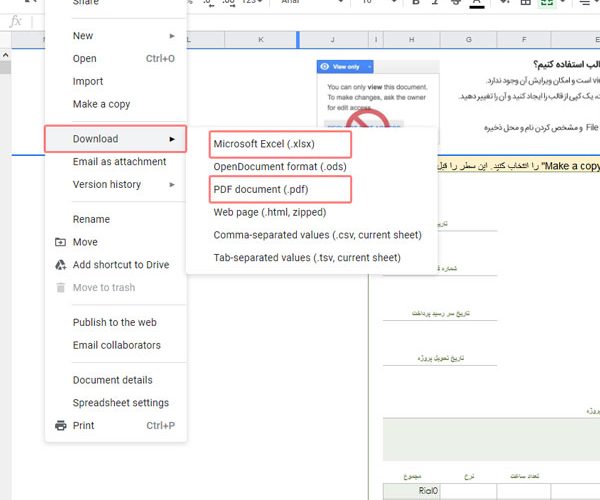Screen dimensions: 600x500
Task: Click the Move folder icon in File menu
Action: (60, 242)
